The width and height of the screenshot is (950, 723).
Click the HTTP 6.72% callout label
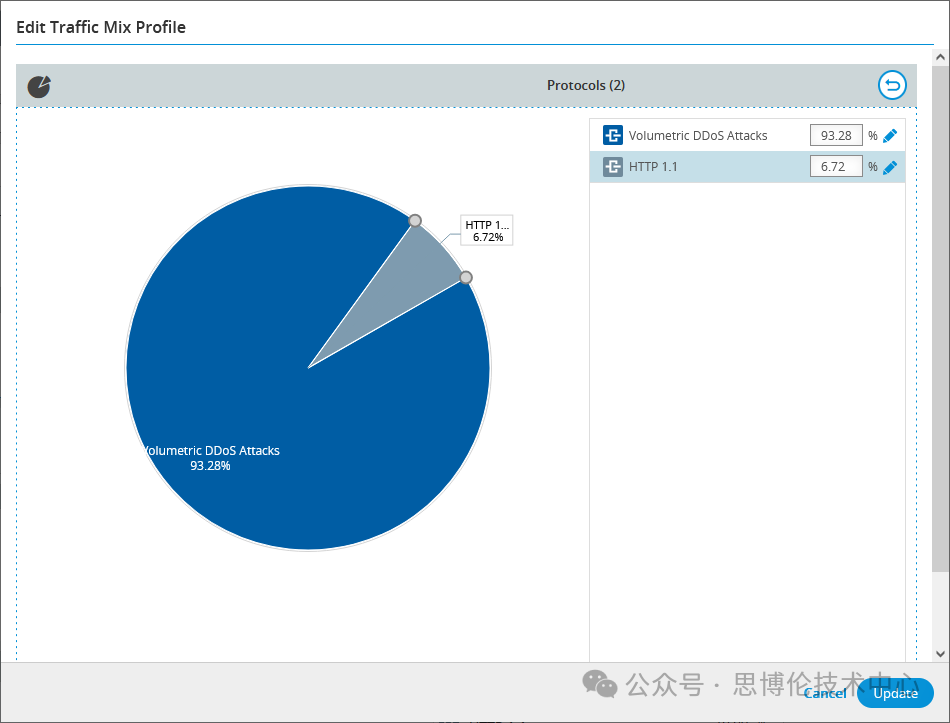tap(487, 231)
